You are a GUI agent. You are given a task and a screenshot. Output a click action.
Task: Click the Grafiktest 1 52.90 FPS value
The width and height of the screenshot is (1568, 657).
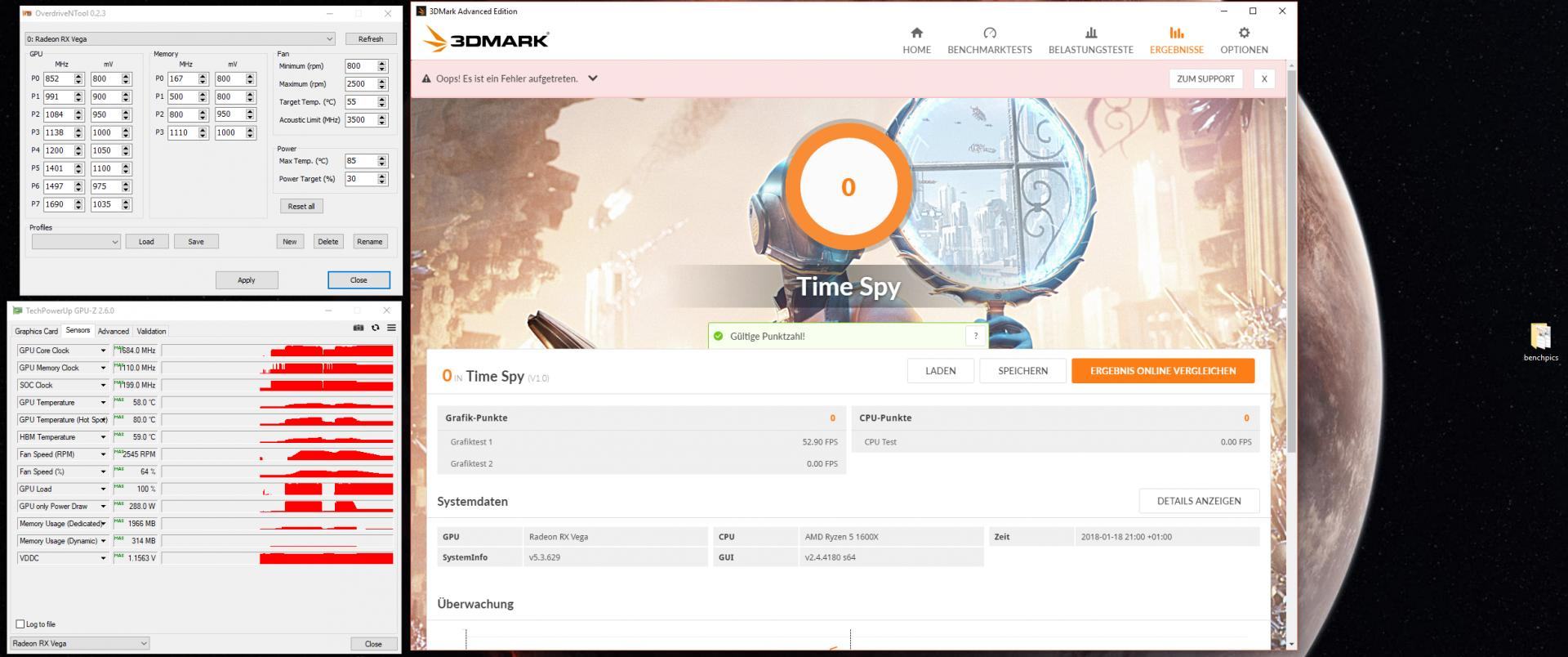(820, 442)
